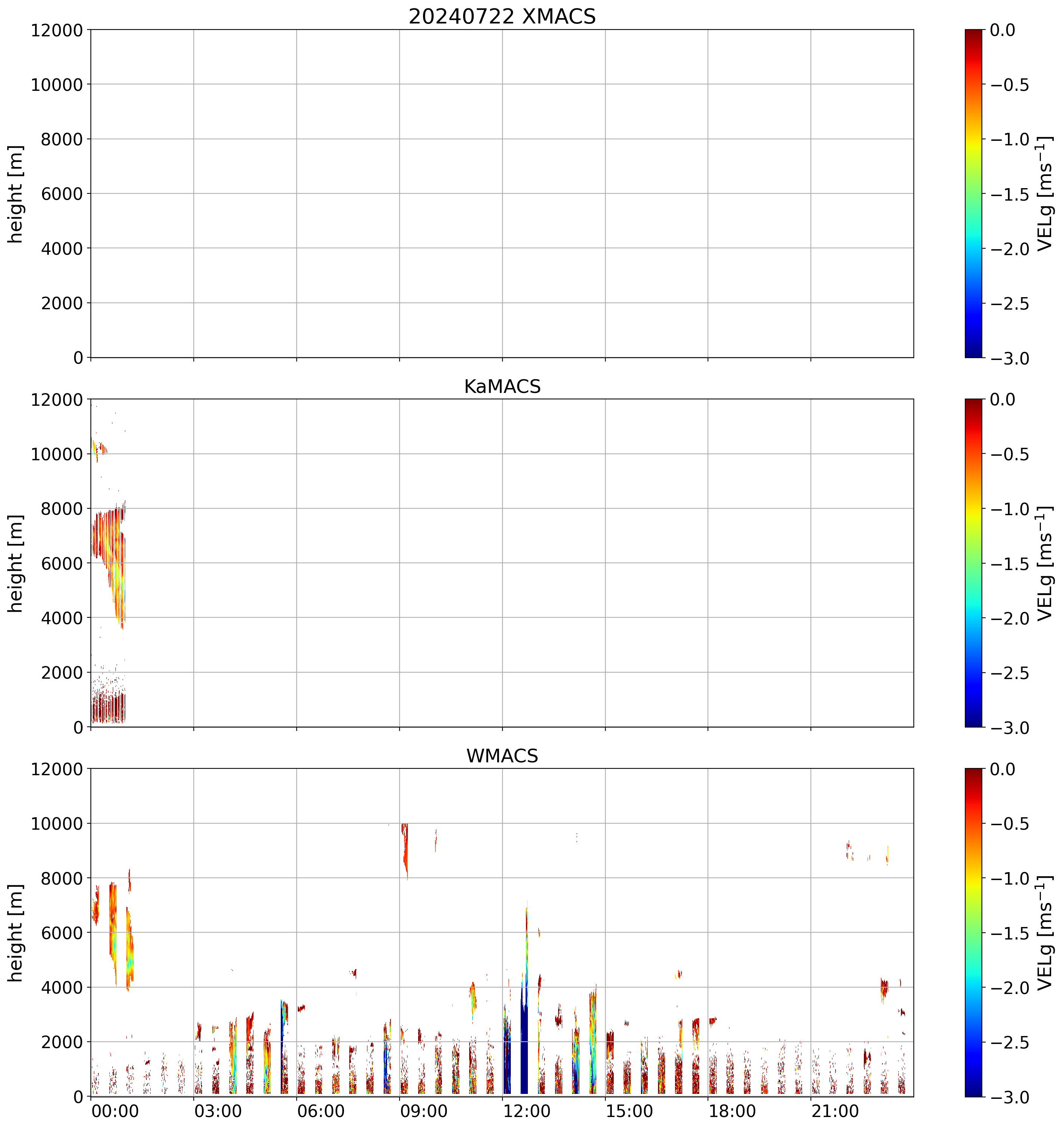Click the 00:00 x-axis tick label
The height and width of the screenshot is (1128, 1064).
tap(115, 1111)
